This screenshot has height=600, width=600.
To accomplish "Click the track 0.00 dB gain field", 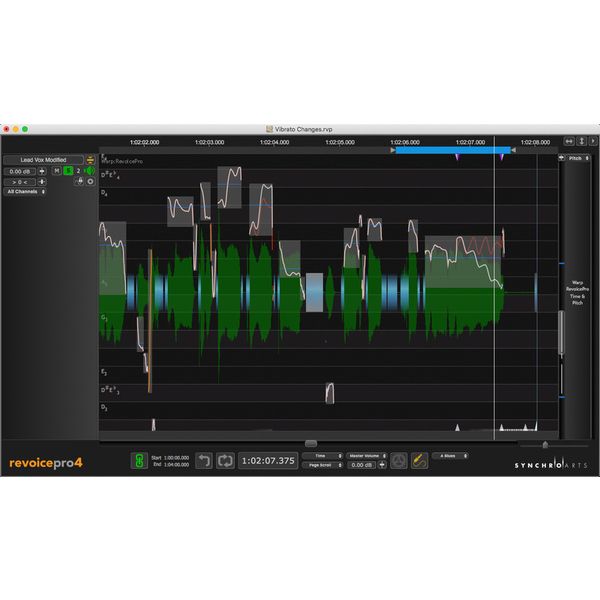I will [x=20, y=171].
